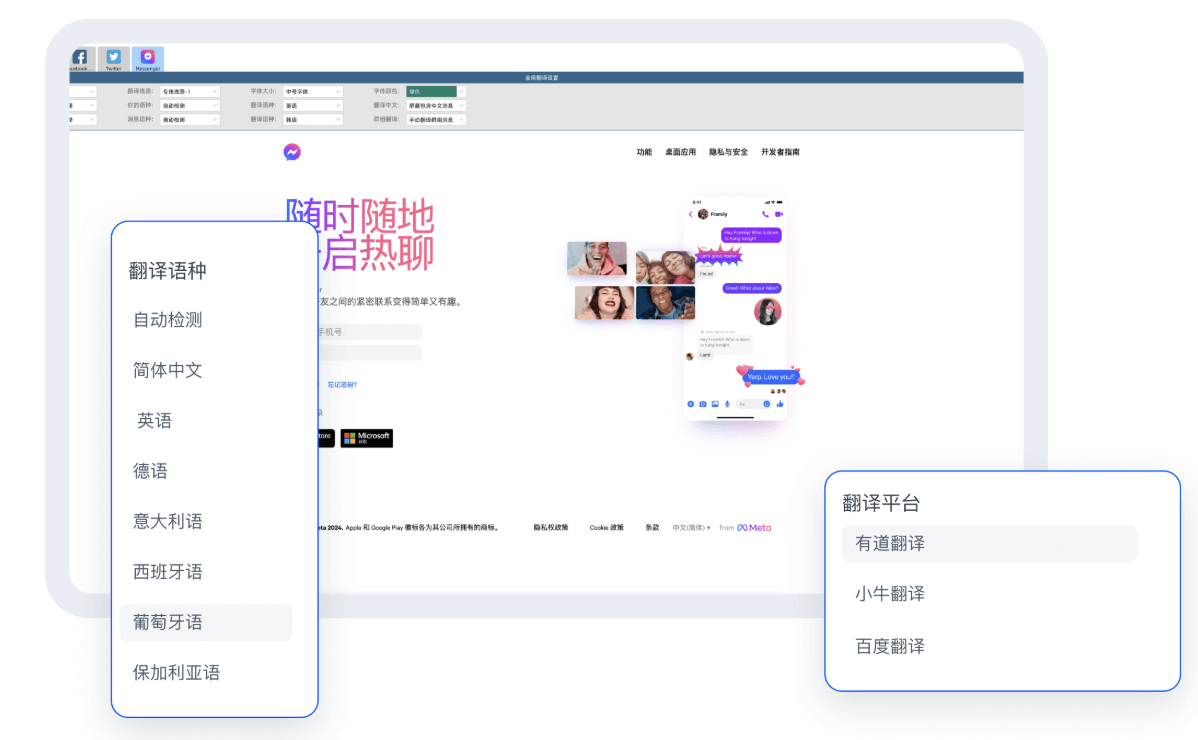Image resolution: width=1198 pixels, height=740 pixels.
Task: Click the Facebook icon in top-left corner
Action: point(80,58)
